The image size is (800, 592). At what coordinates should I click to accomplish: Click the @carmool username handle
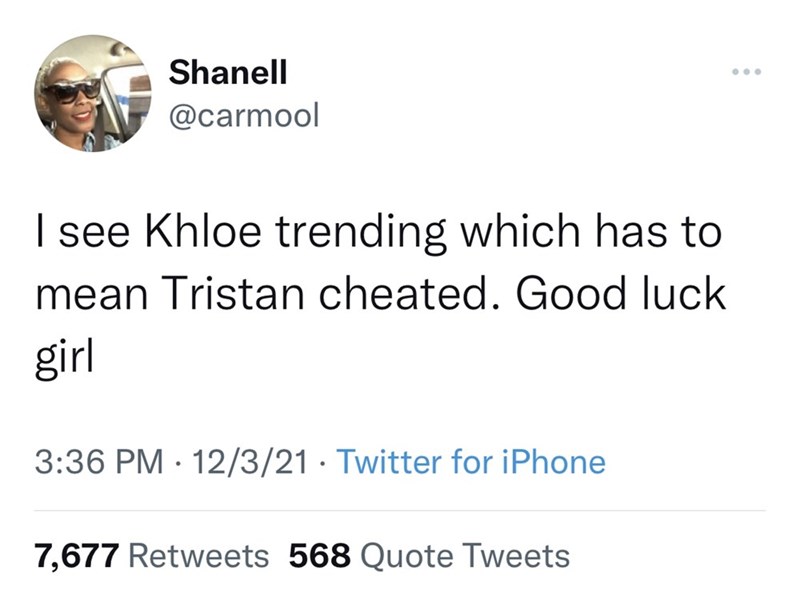click(244, 116)
